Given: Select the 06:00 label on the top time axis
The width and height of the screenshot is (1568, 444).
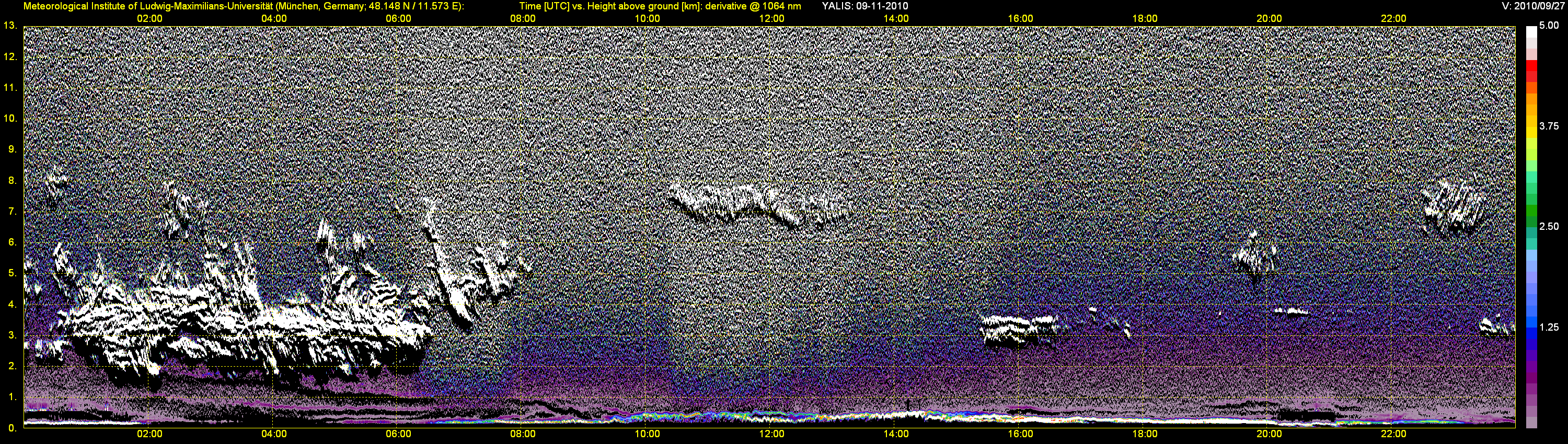Looking at the screenshot, I should coord(398,18).
